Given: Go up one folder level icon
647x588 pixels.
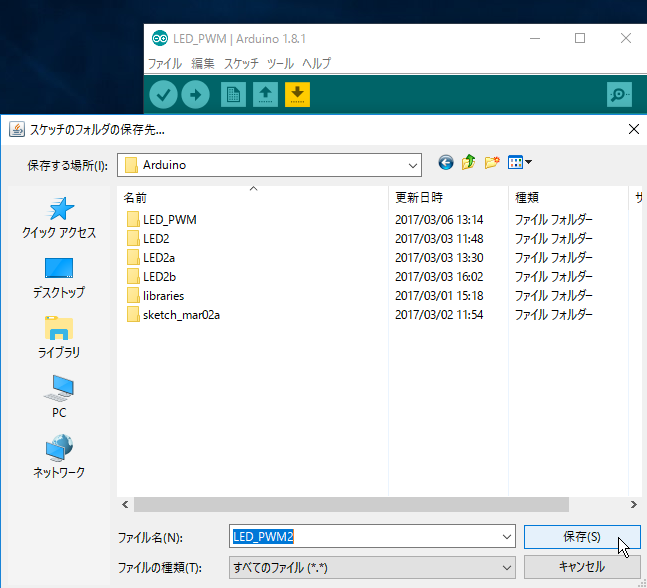Looking at the screenshot, I should pyautogui.click(x=468, y=163).
